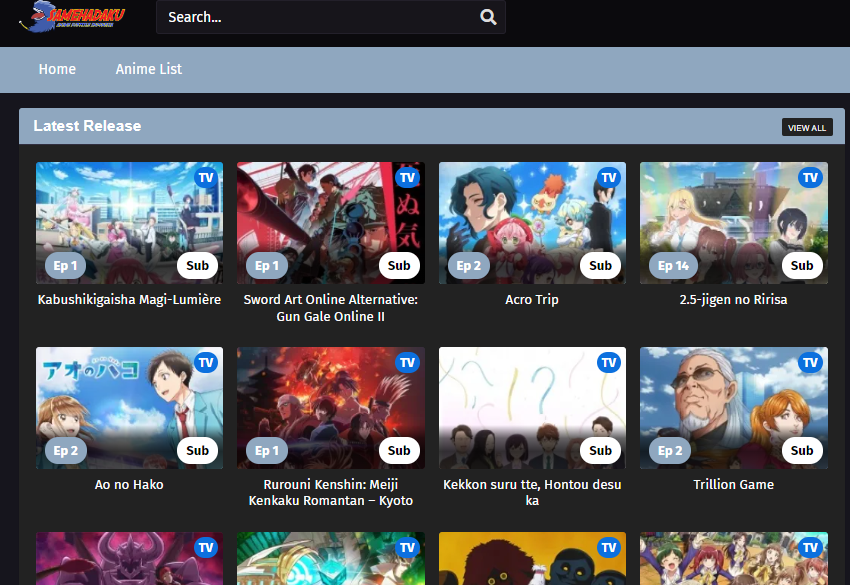
Task: Click the Acro Trip title link
Action: pyautogui.click(x=532, y=299)
